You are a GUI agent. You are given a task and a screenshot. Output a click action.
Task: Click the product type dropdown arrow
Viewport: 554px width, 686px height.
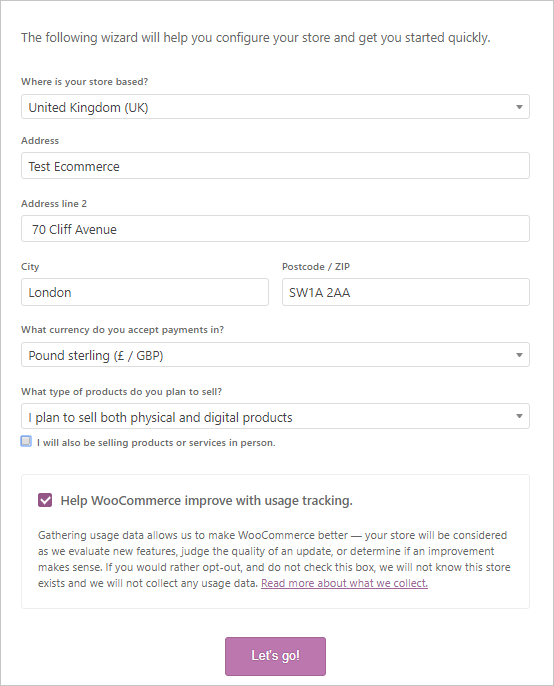coord(519,416)
